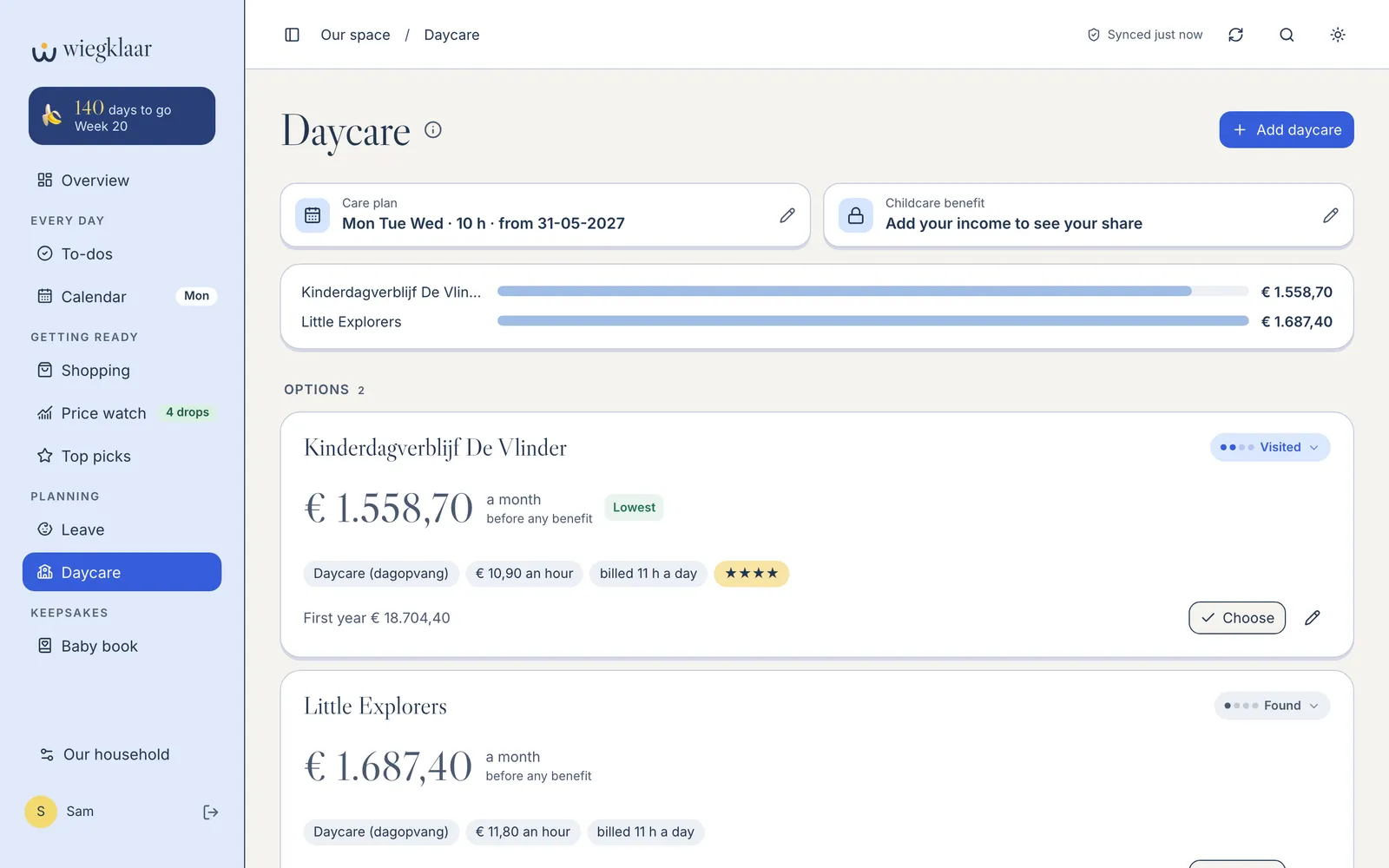Click the four-star rating chip
The height and width of the screenshot is (868, 1389).
pos(752,574)
